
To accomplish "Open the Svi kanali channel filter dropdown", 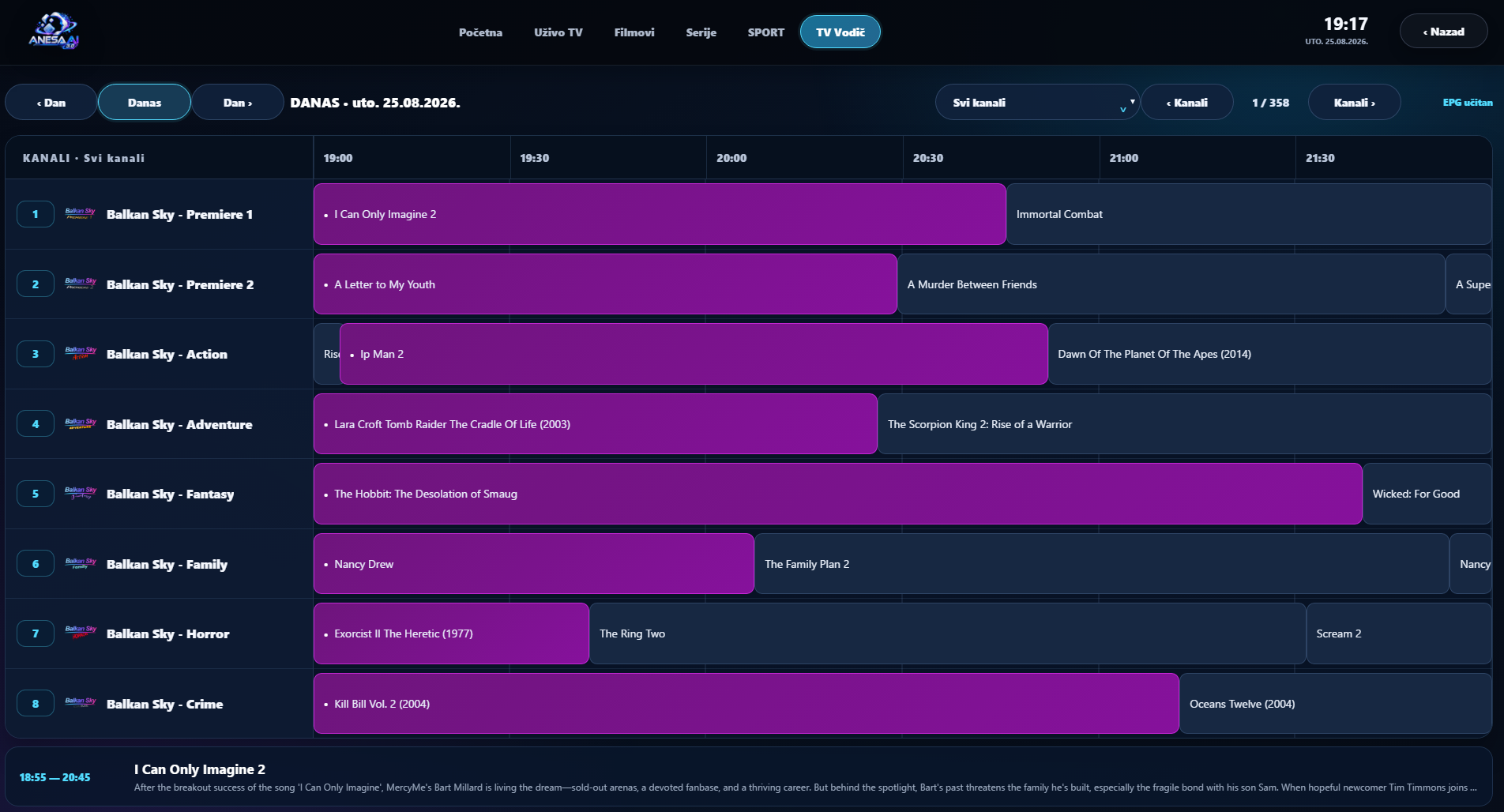I will (1037, 102).
